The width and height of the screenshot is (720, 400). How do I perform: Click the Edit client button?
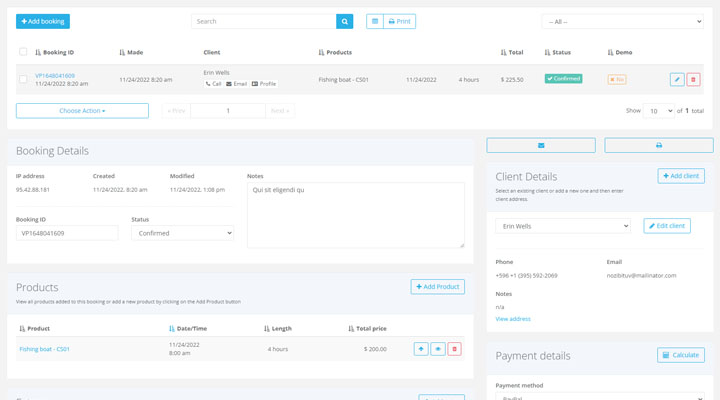pos(667,226)
